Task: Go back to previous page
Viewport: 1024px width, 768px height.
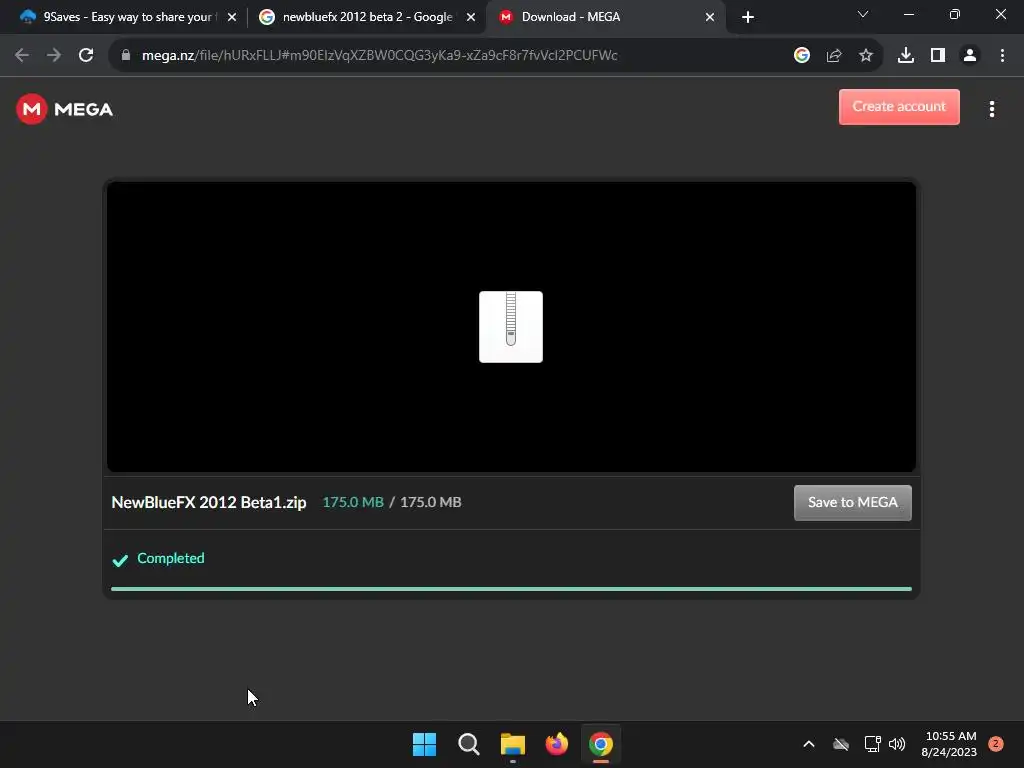Action: point(22,56)
